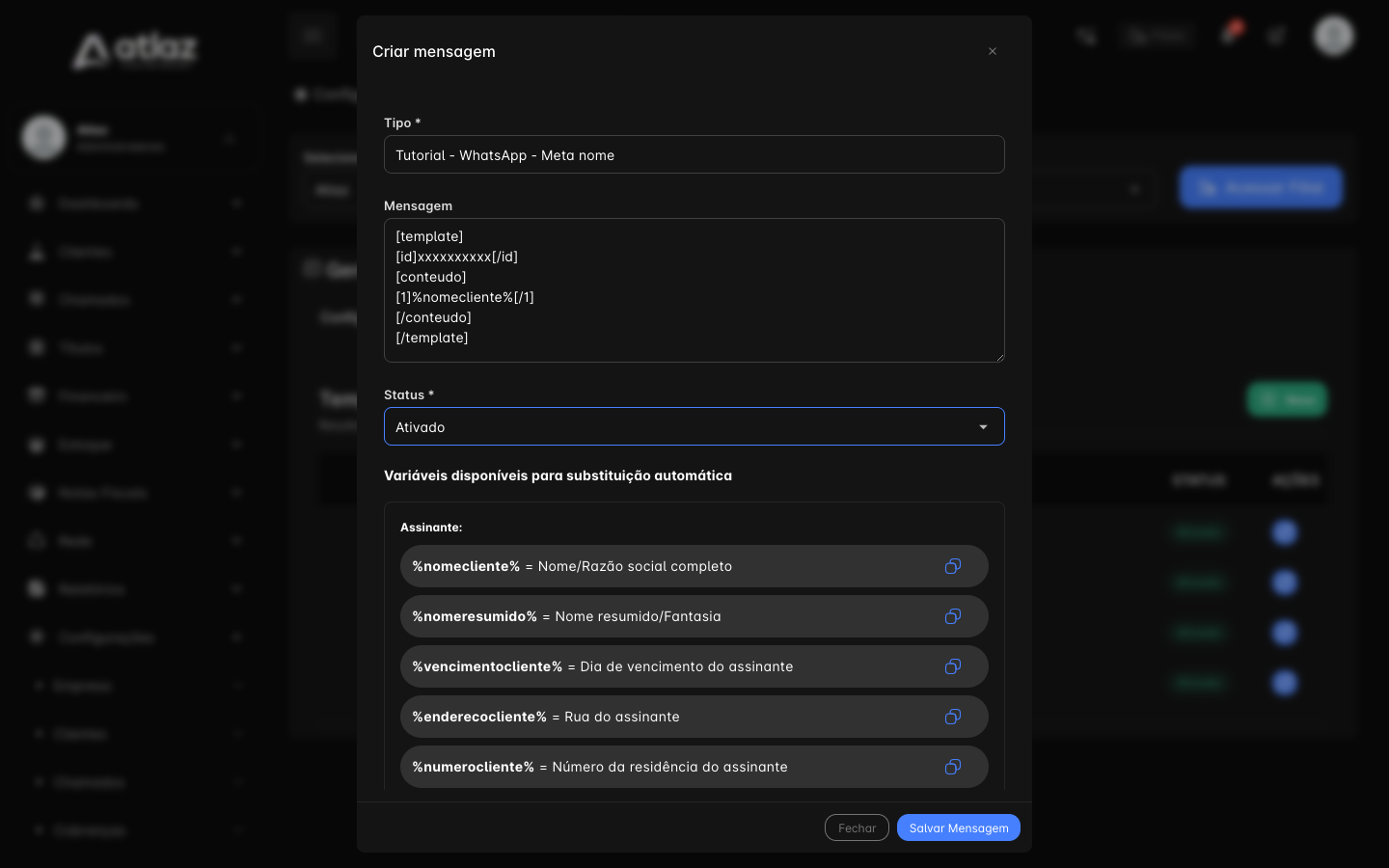Copy the %nomecliente% variable
The height and width of the screenshot is (868, 1389).
[953, 566]
